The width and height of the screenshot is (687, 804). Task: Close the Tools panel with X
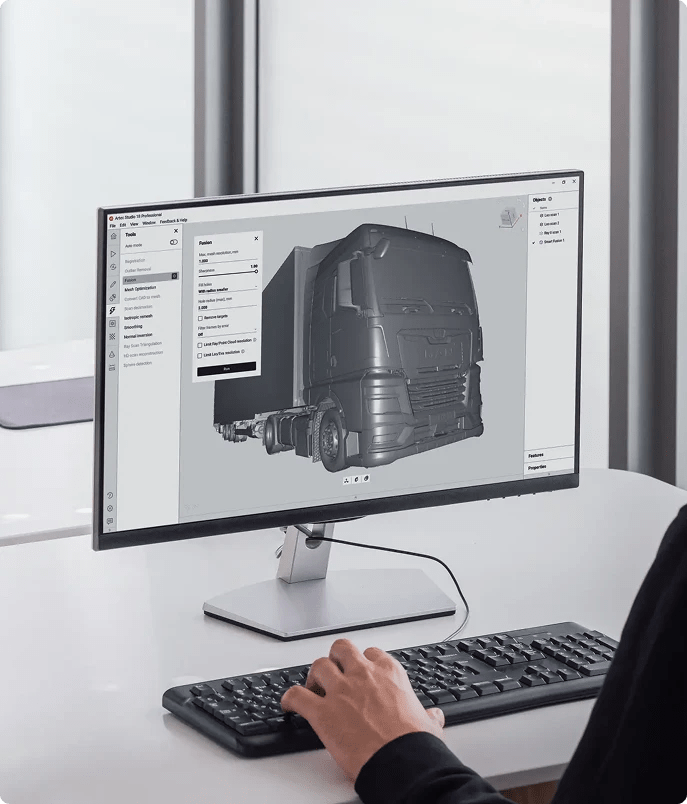176,231
